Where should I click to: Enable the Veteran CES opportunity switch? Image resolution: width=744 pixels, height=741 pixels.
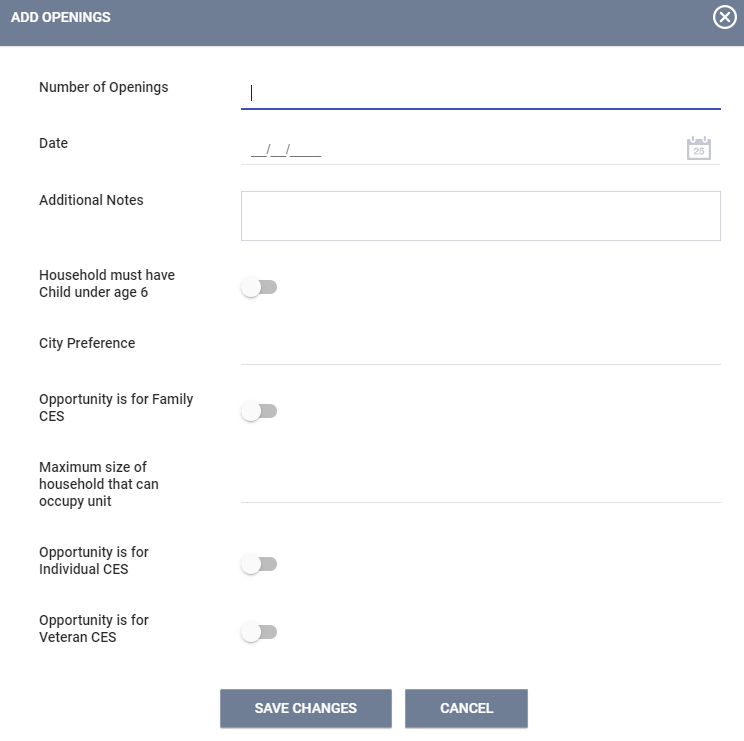pos(259,632)
